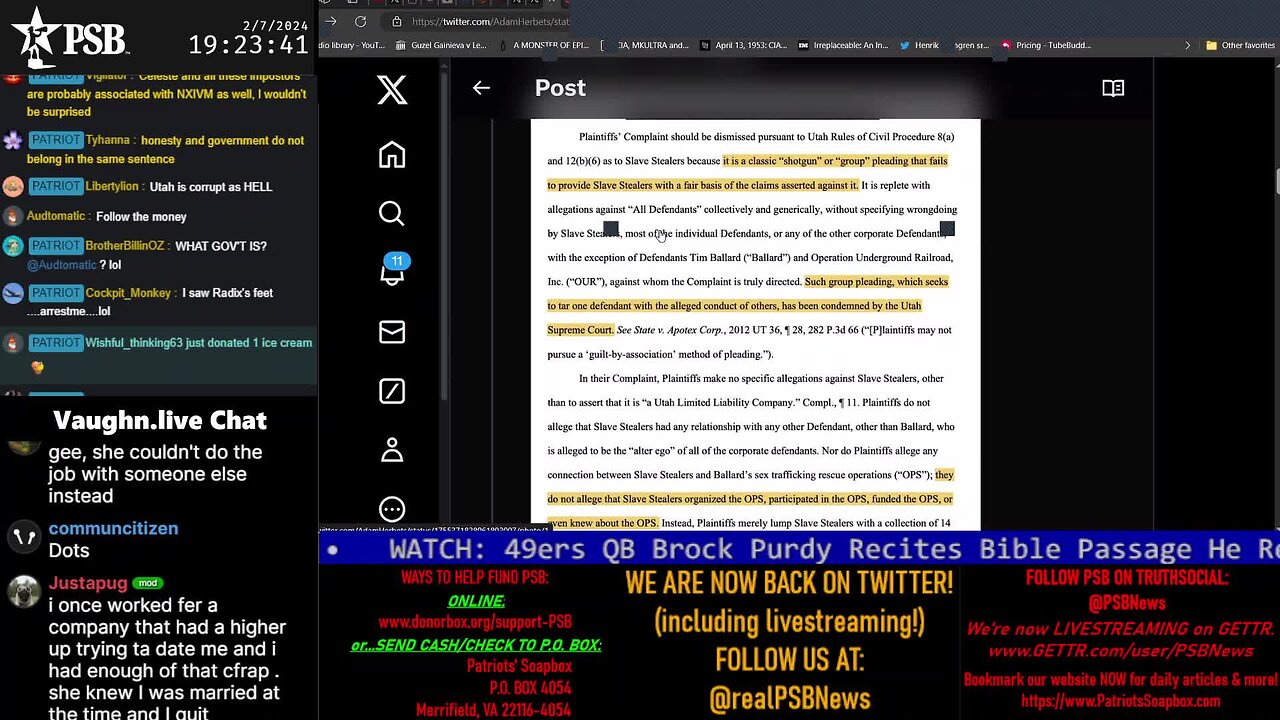Click the Libertylion chat username
Viewport: 1280px width, 720px height.
(x=111, y=187)
